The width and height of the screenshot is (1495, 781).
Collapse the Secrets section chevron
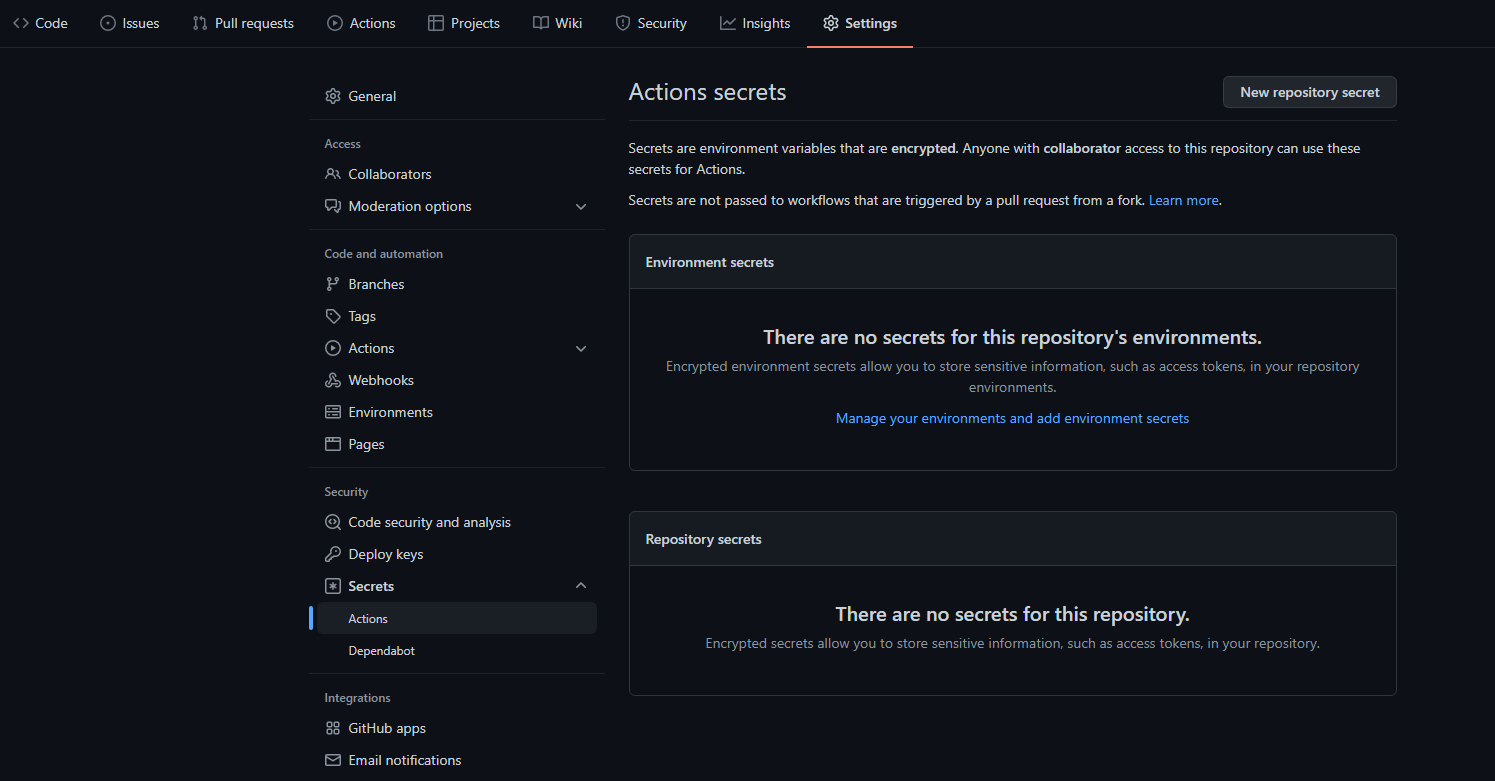point(581,586)
